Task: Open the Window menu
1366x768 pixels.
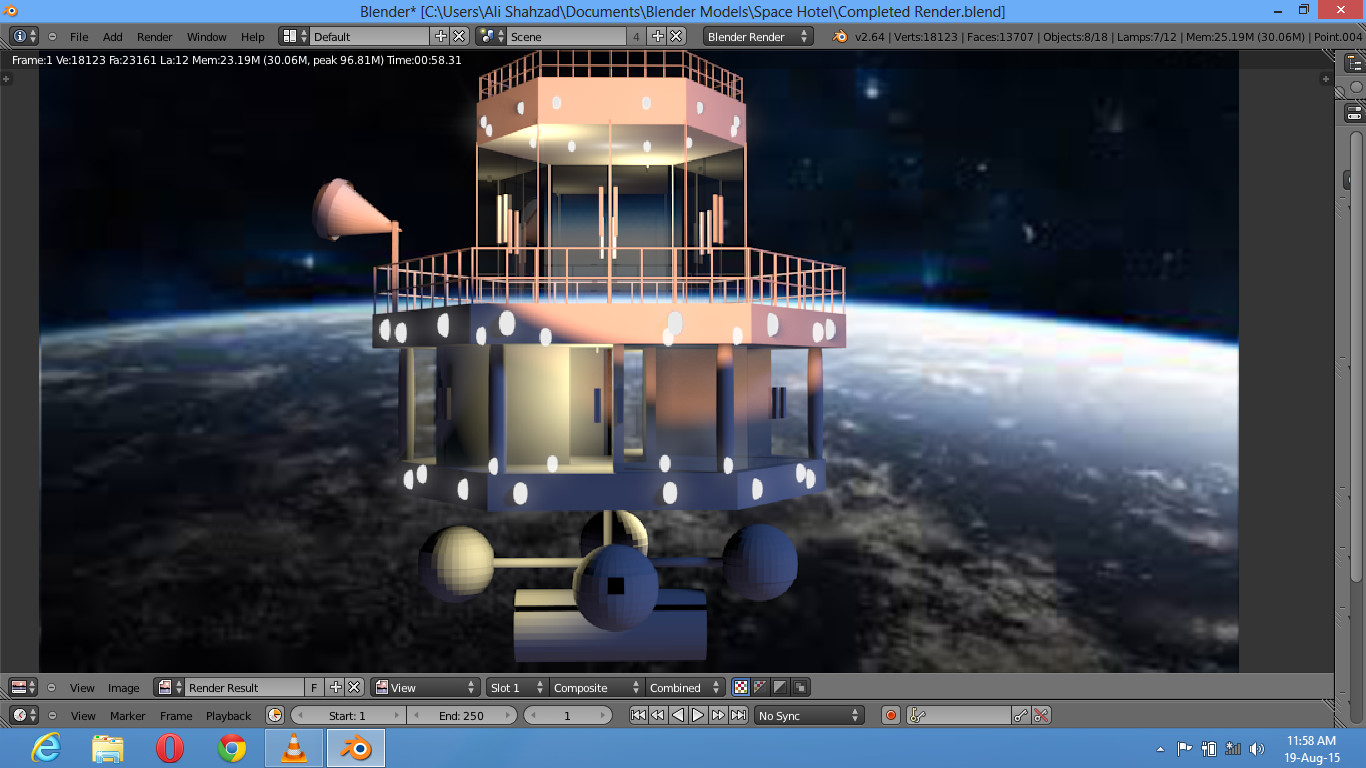Action: 207,36
